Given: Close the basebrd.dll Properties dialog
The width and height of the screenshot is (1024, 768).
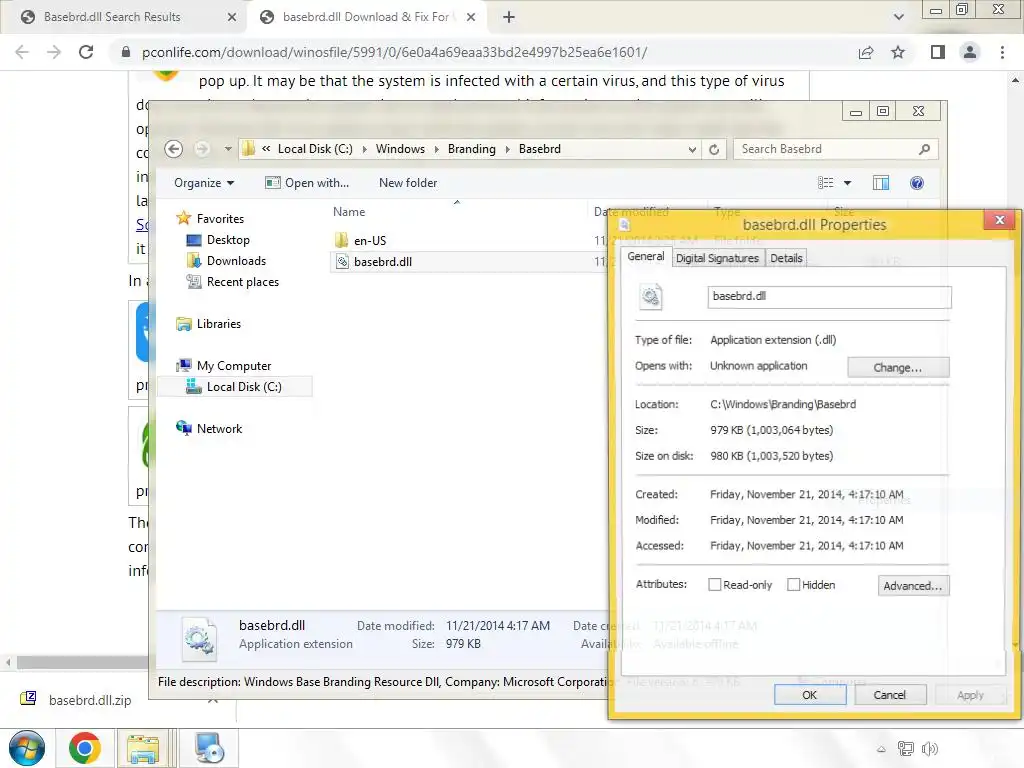Looking at the screenshot, I should pyautogui.click(x=999, y=220).
